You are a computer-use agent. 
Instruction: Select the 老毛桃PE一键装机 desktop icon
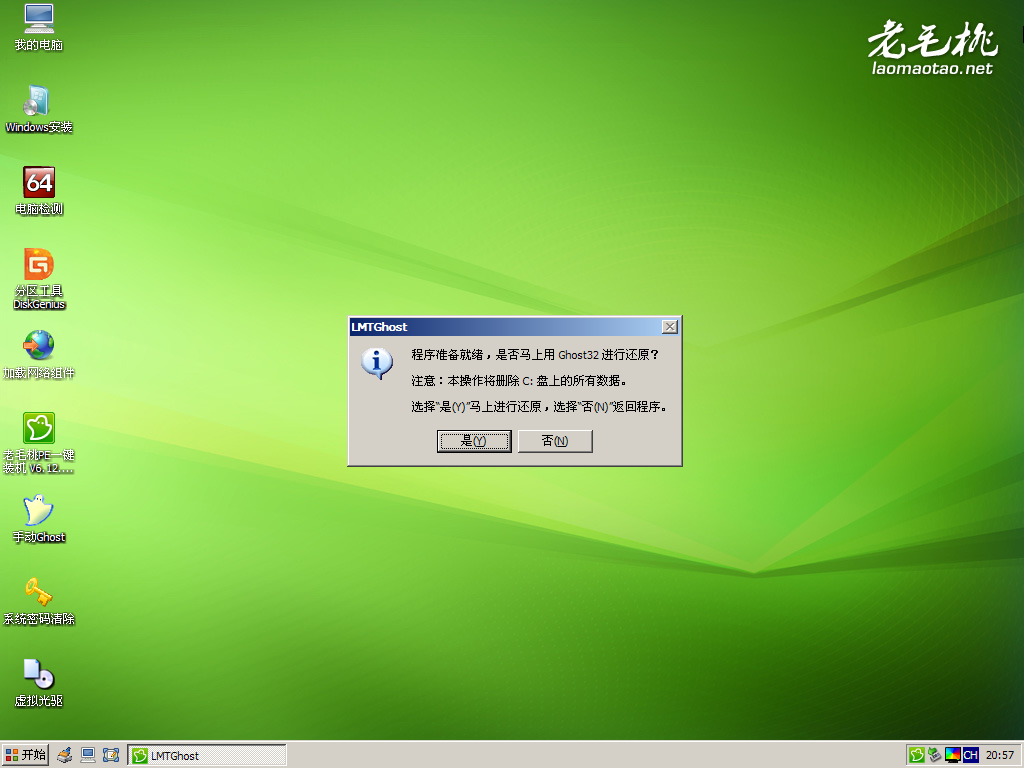pos(39,443)
